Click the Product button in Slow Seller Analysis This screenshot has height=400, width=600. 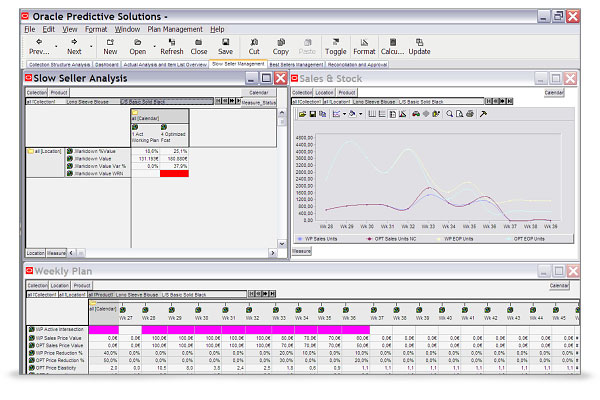(x=59, y=93)
